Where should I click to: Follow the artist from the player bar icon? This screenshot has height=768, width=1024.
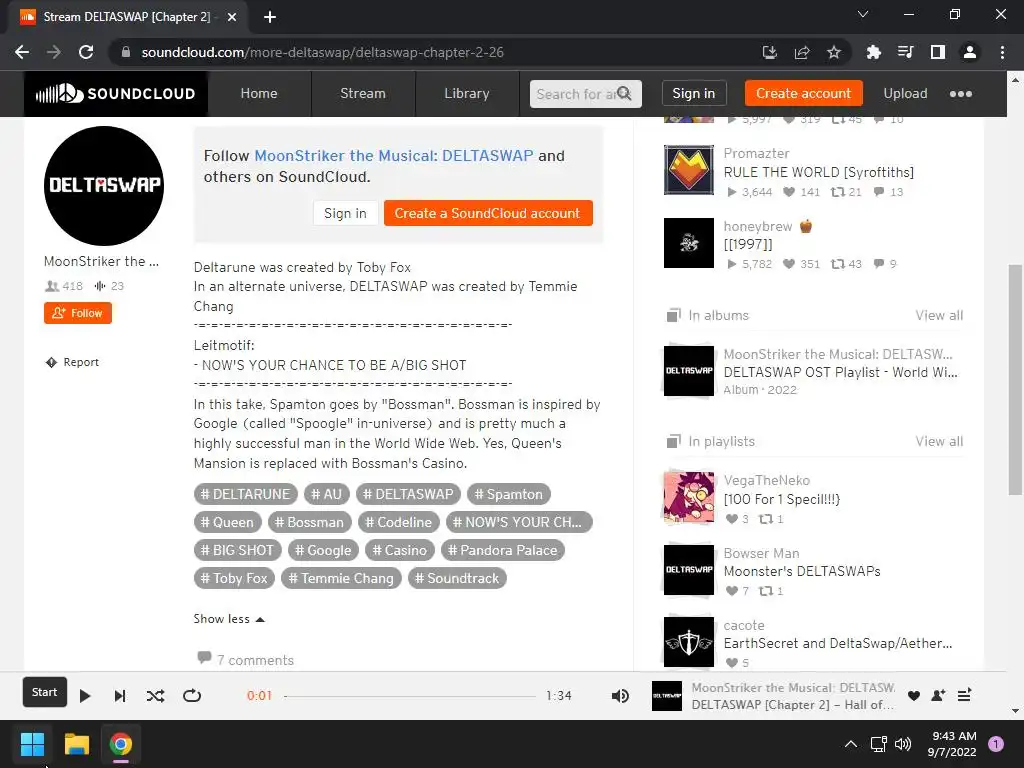click(x=938, y=696)
